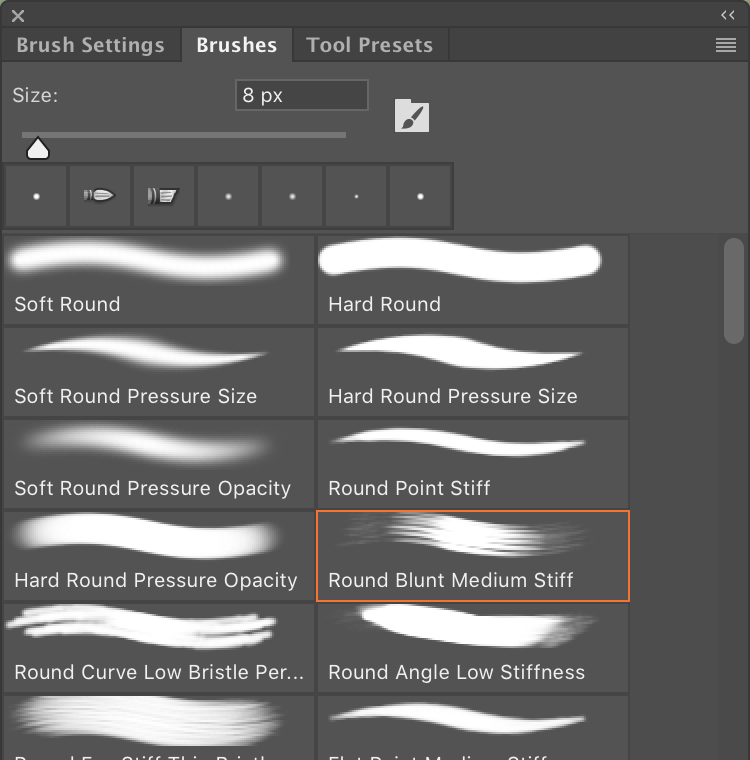This screenshot has width=750, height=760.
Task: Click the brush size slider handle
Action: pos(38,148)
